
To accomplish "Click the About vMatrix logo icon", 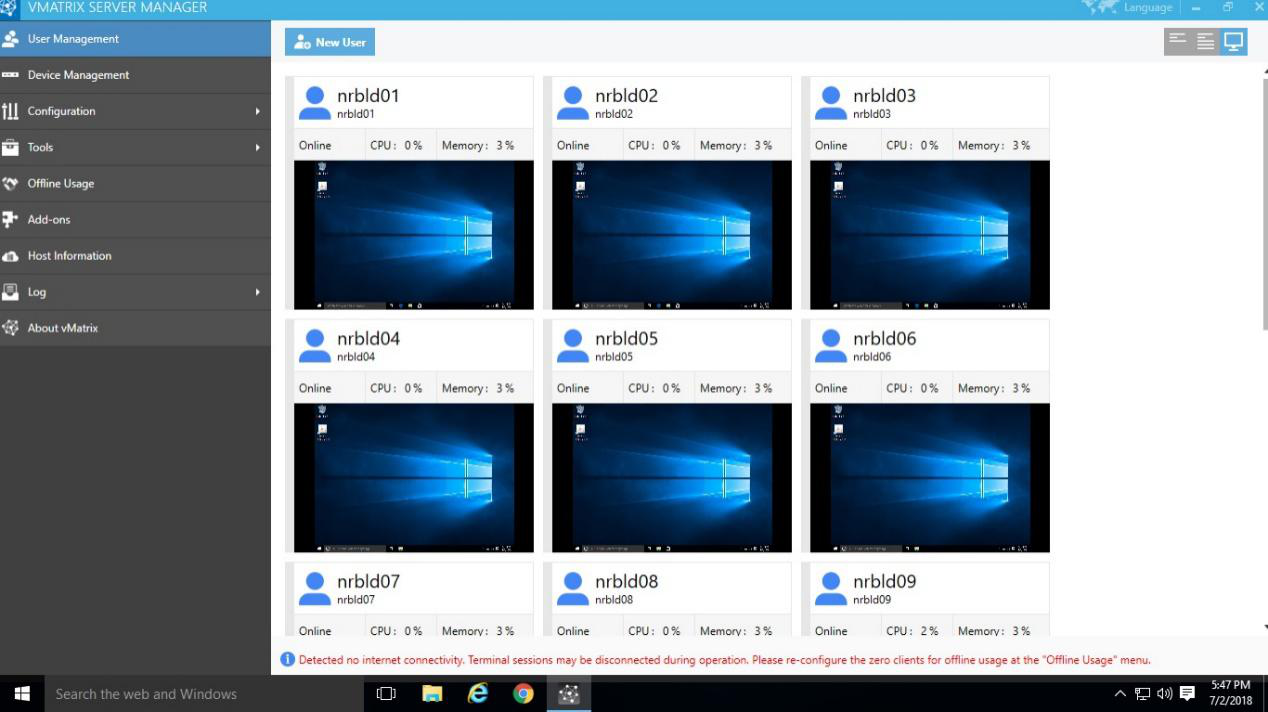I will click(x=10, y=328).
